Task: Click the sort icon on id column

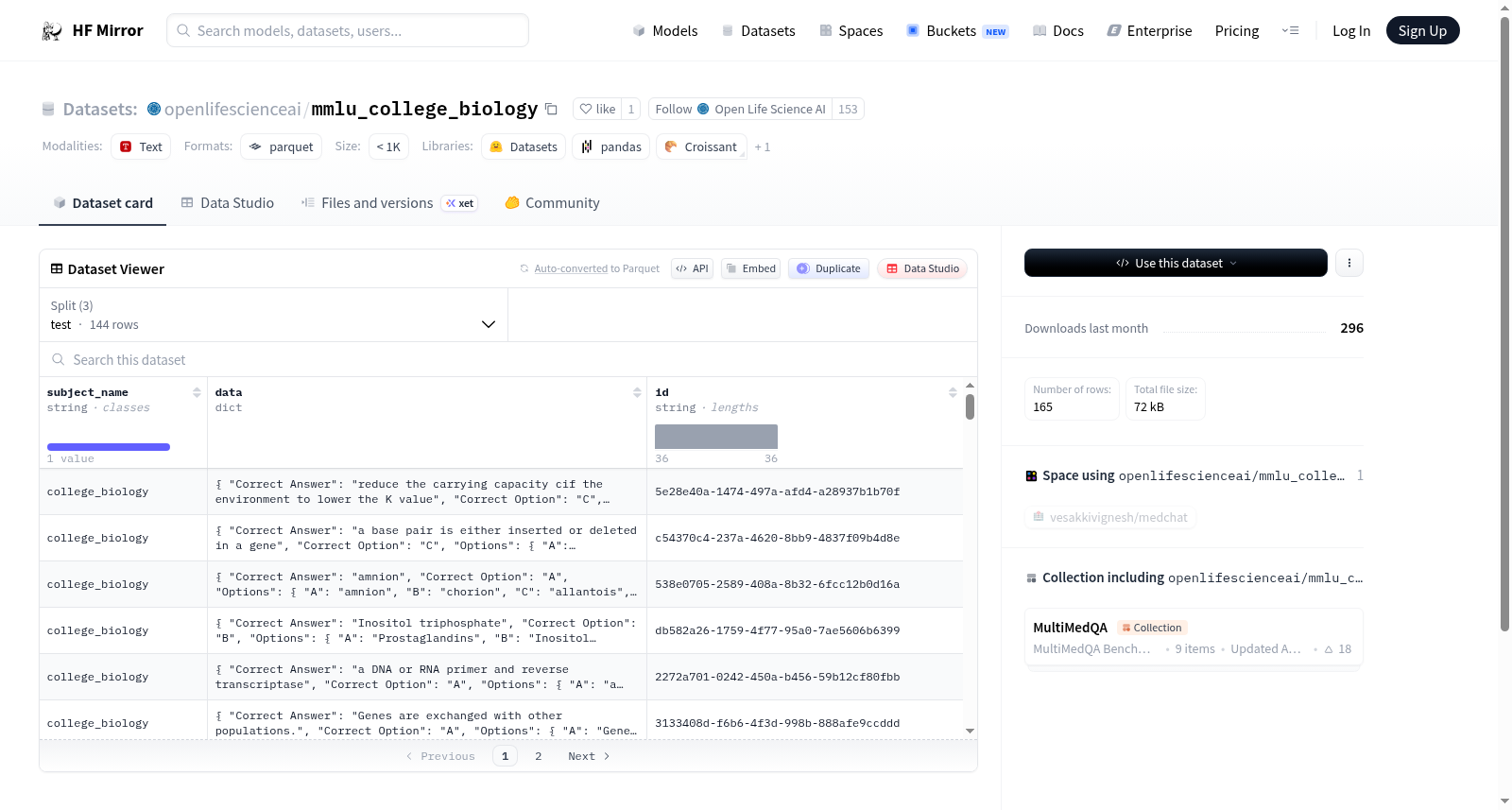Action: tap(953, 392)
